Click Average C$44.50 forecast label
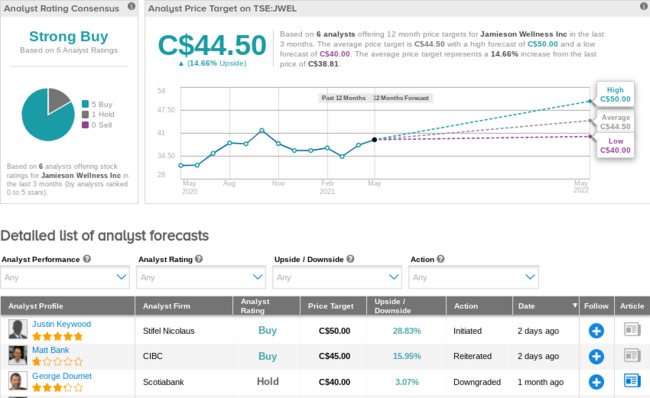This screenshot has height=398, width=650. 615,122
